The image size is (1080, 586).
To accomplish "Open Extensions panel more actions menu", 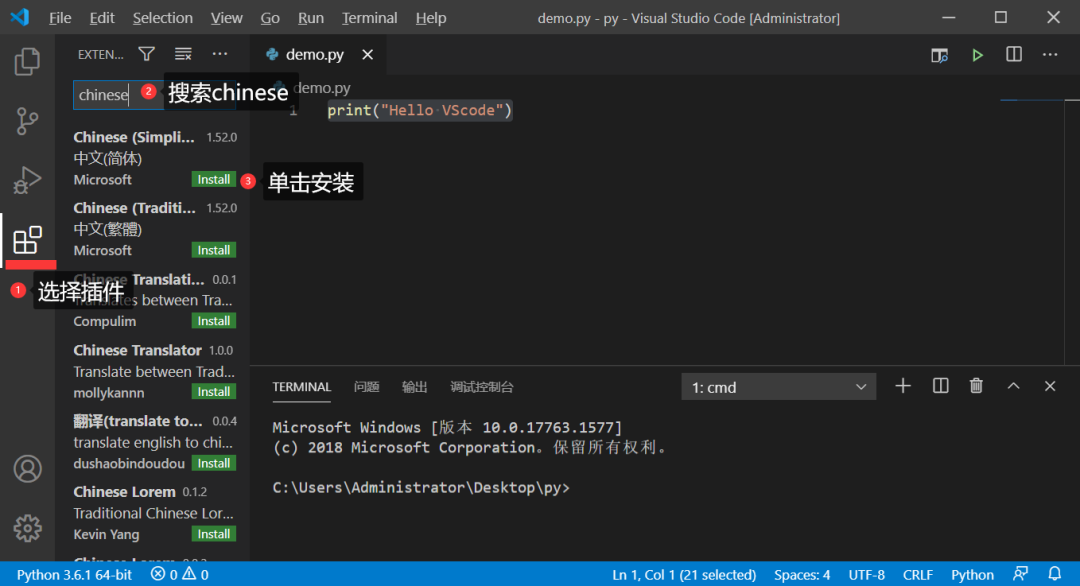I will pyautogui.click(x=220, y=54).
